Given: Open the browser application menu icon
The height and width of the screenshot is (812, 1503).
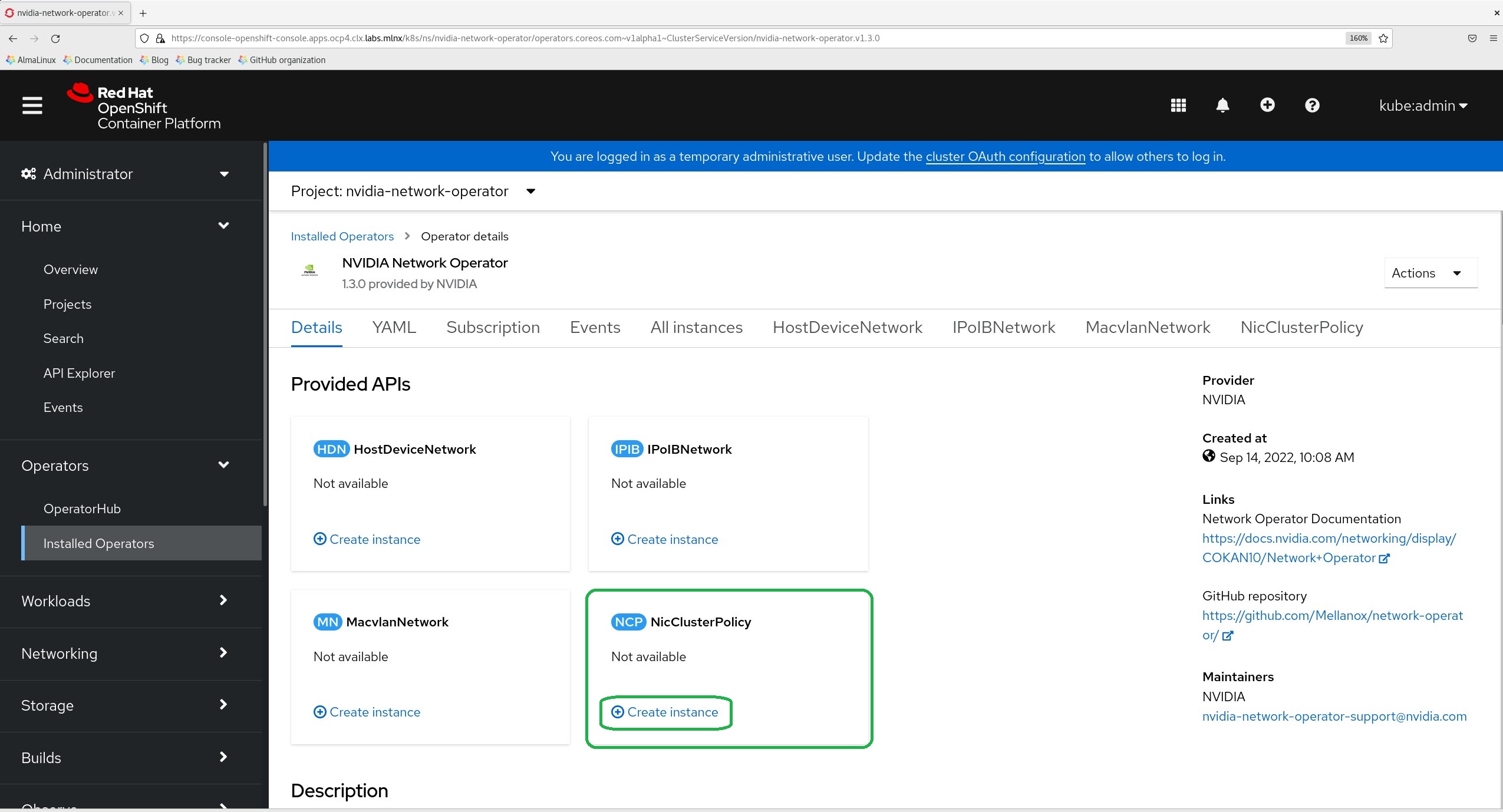Looking at the screenshot, I should [1493, 38].
